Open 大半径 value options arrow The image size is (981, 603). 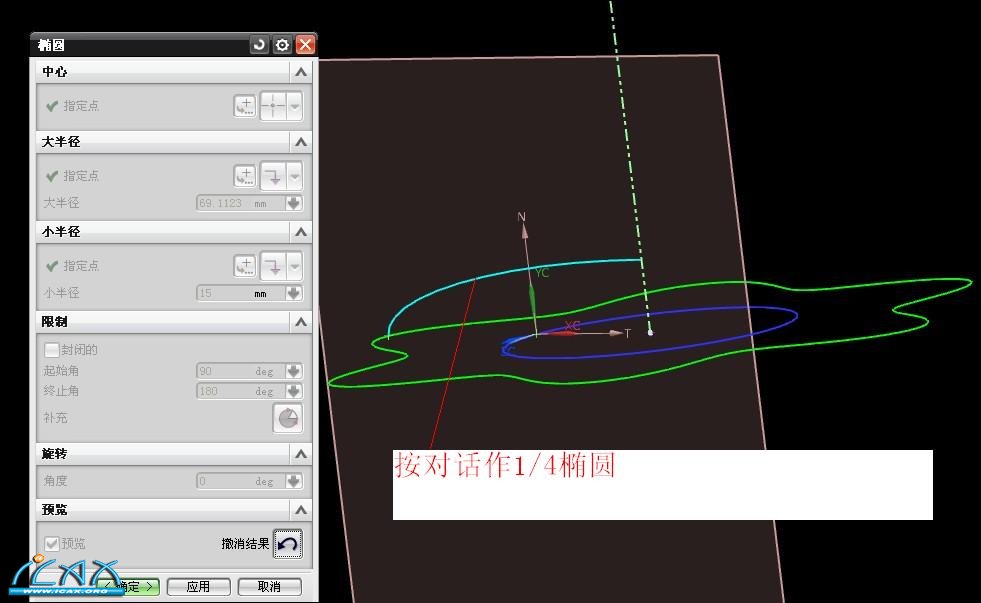point(293,203)
